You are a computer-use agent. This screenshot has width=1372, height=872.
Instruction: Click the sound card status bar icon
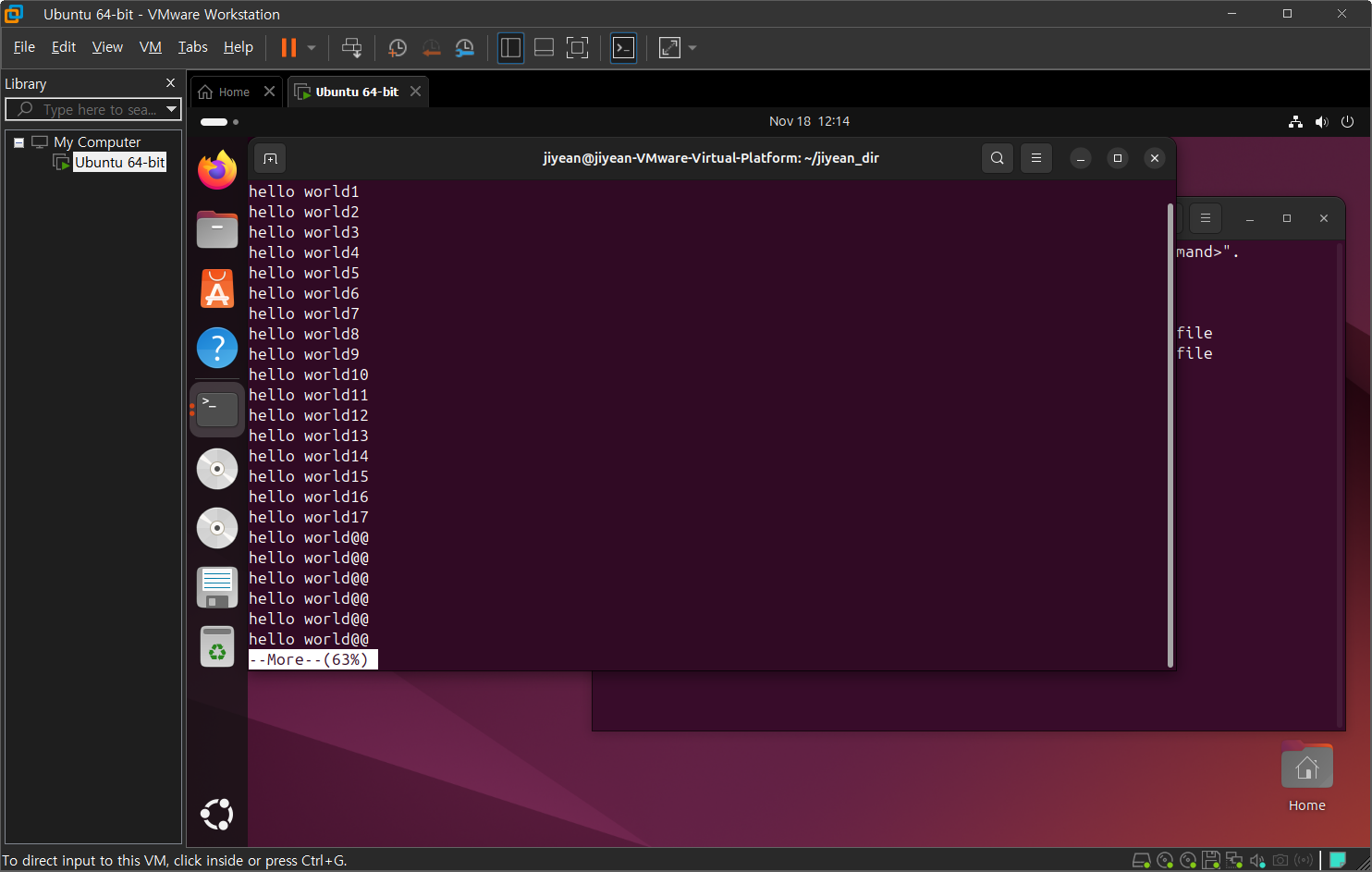pyautogui.click(x=1257, y=861)
